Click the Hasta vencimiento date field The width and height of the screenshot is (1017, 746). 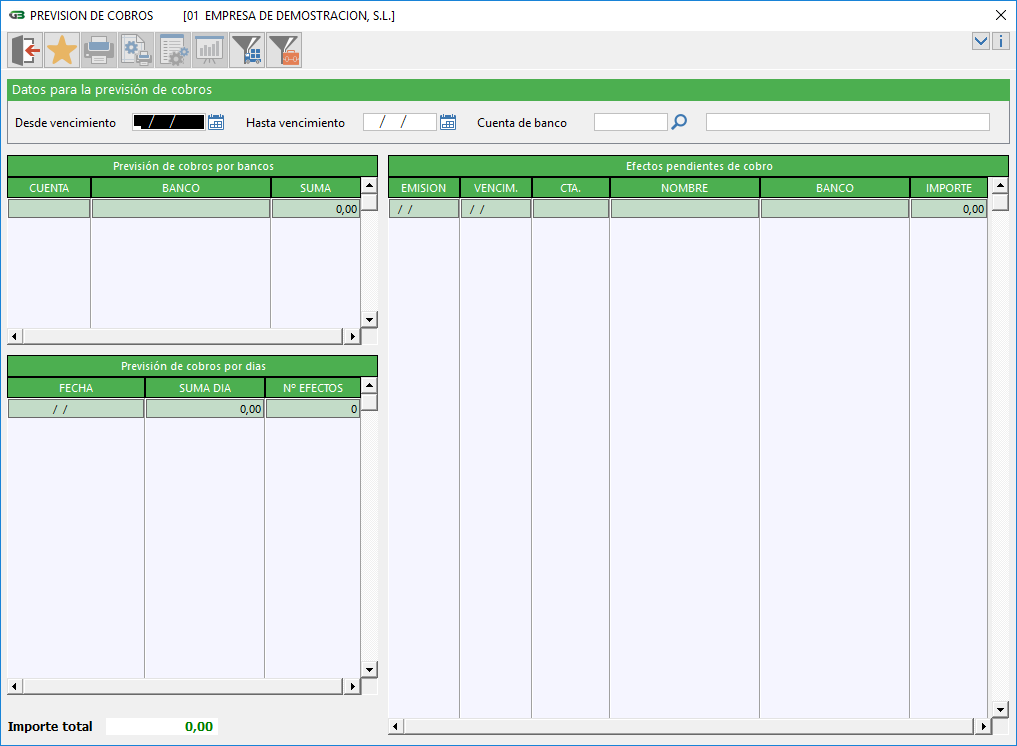click(x=400, y=122)
